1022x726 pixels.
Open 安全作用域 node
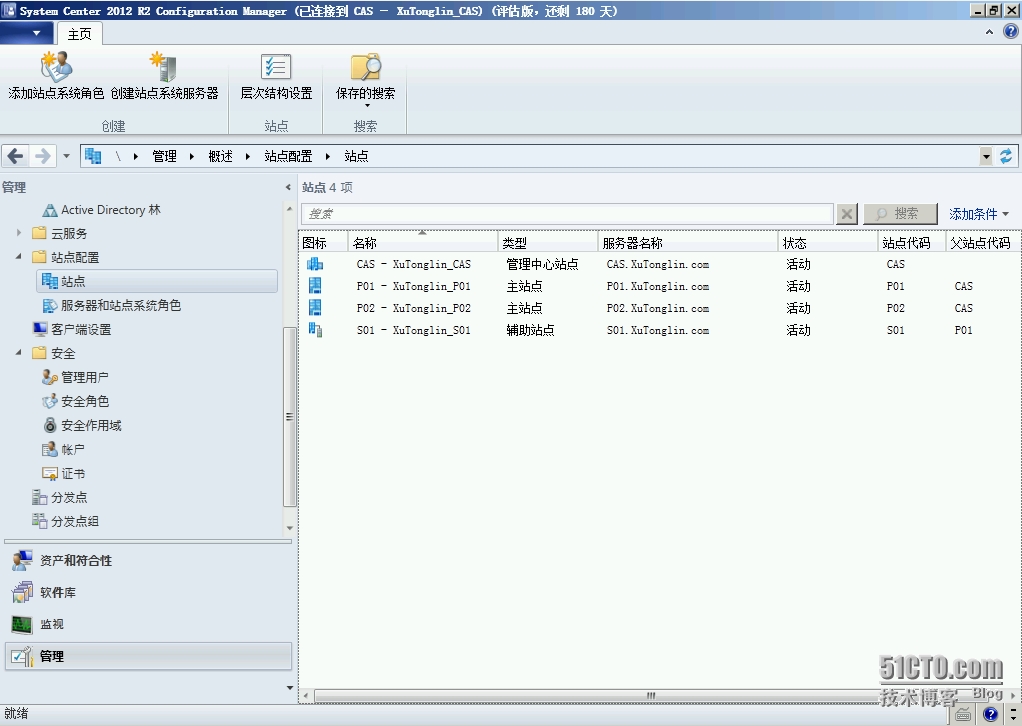(x=81, y=426)
